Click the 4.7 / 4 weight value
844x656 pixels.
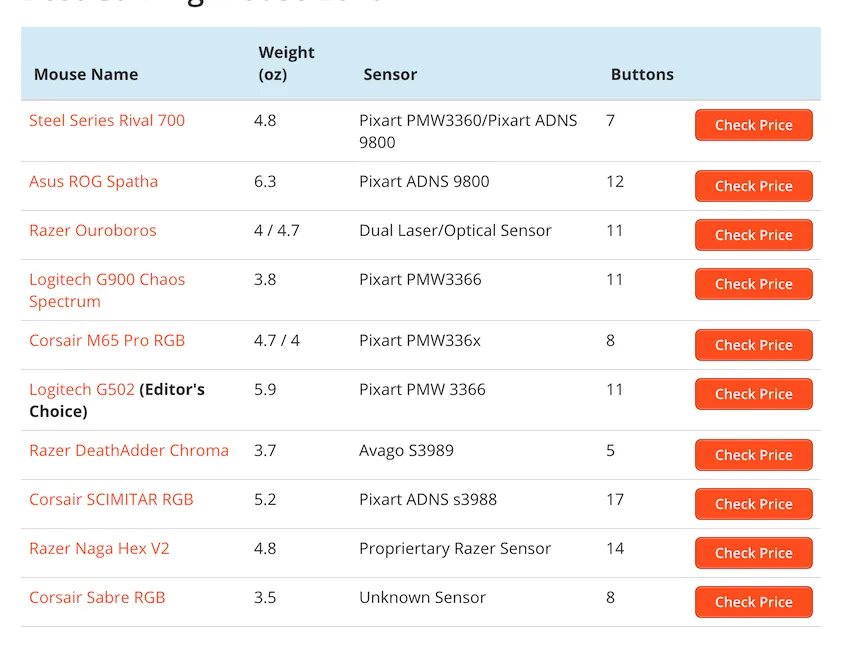277,340
